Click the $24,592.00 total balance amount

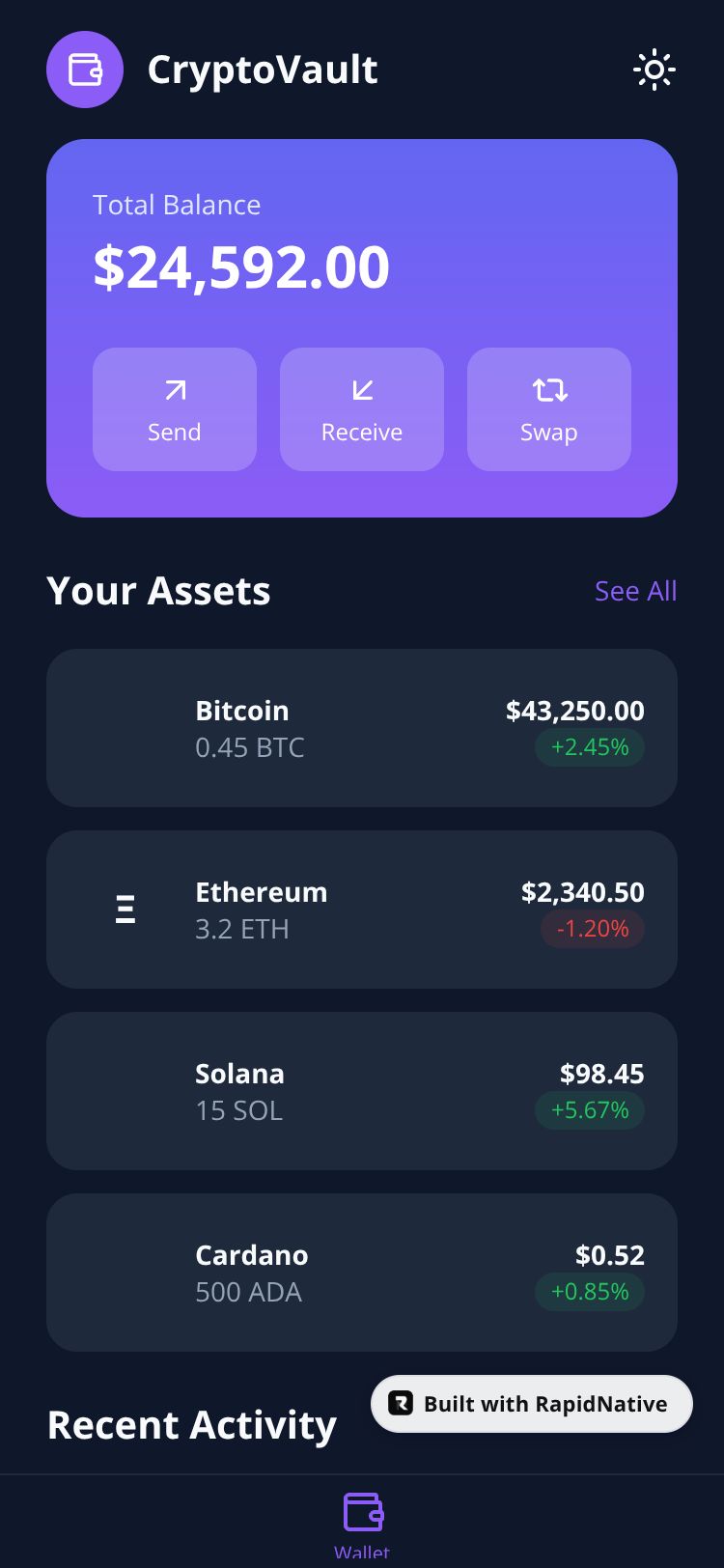241,267
